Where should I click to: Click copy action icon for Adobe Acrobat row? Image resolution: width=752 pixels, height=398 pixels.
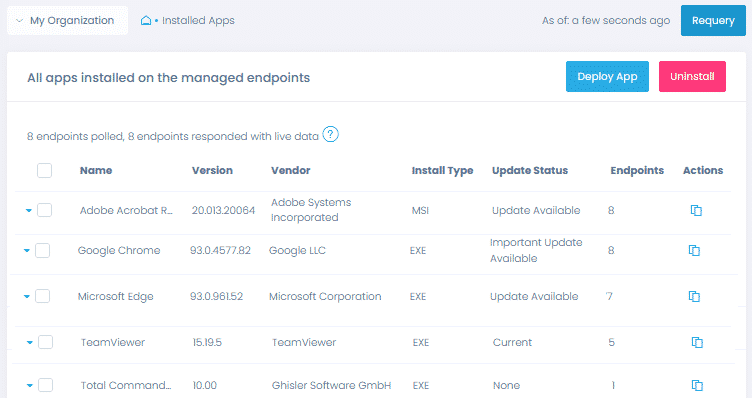pyautogui.click(x=696, y=210)
